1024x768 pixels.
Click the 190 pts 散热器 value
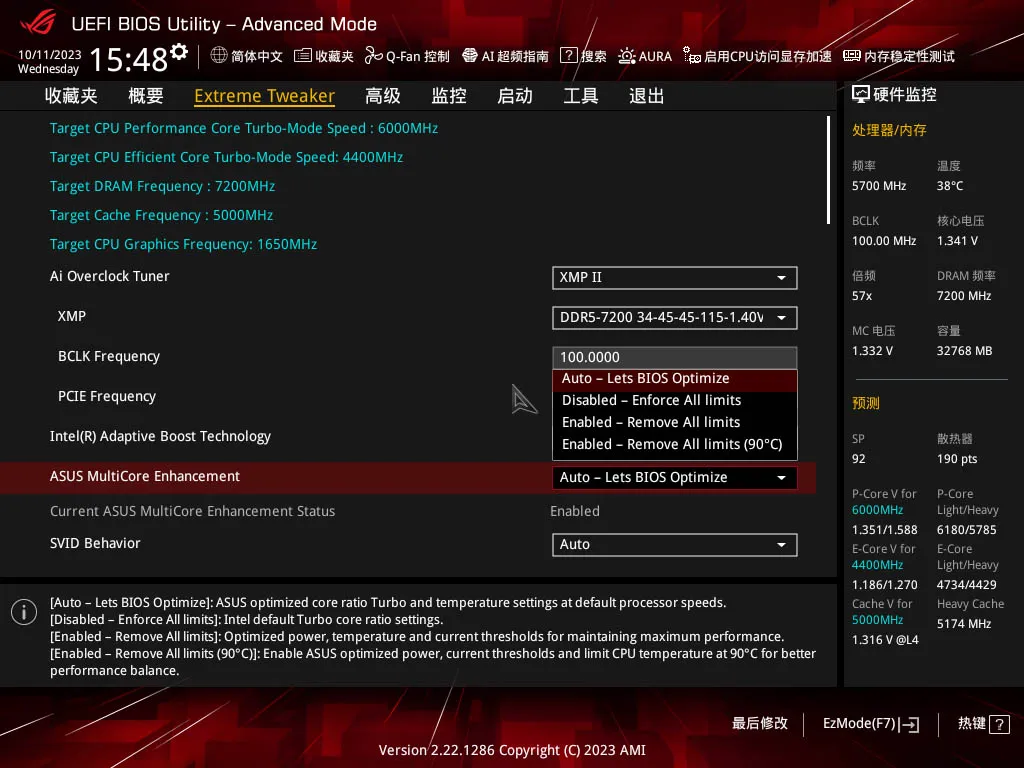(957, 459)
